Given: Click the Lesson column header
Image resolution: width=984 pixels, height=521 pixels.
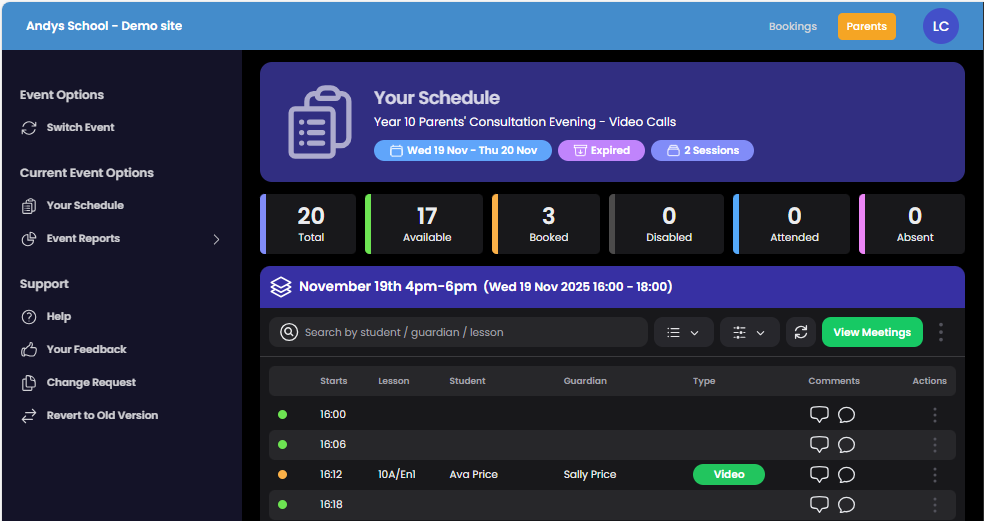Looking at the screenshot, I should click(393, 381).
